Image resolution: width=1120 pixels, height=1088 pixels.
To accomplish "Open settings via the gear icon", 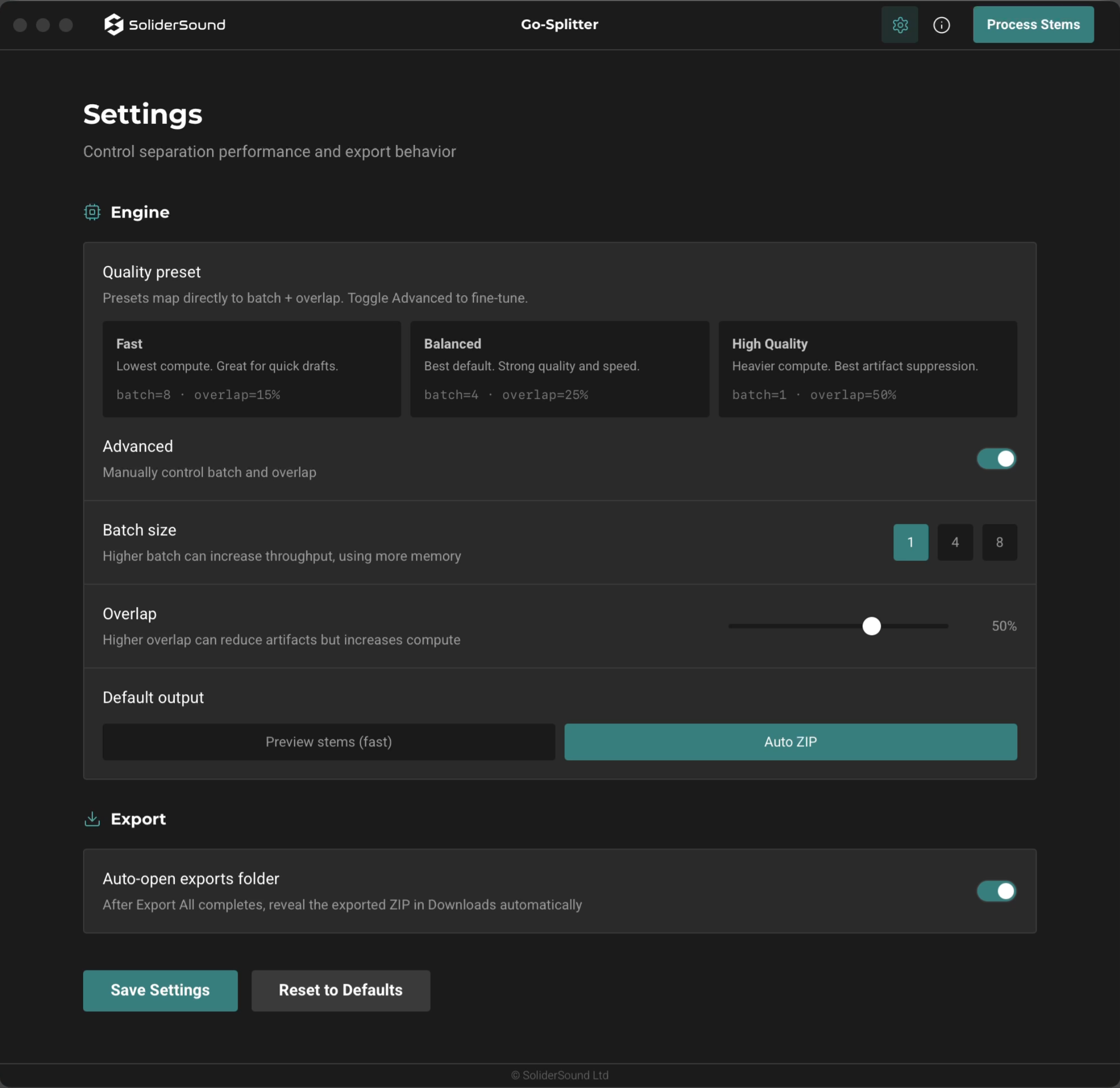I will [899, 25].
